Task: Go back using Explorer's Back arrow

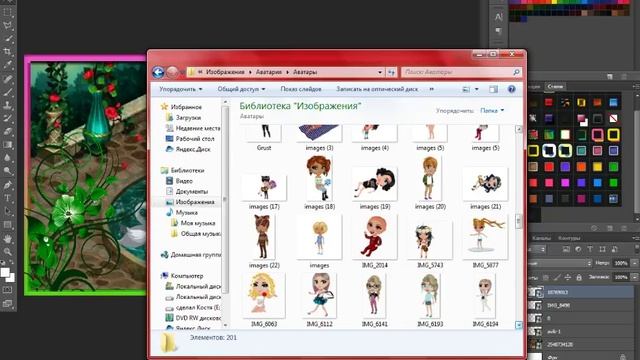Action: coord(158,72)
